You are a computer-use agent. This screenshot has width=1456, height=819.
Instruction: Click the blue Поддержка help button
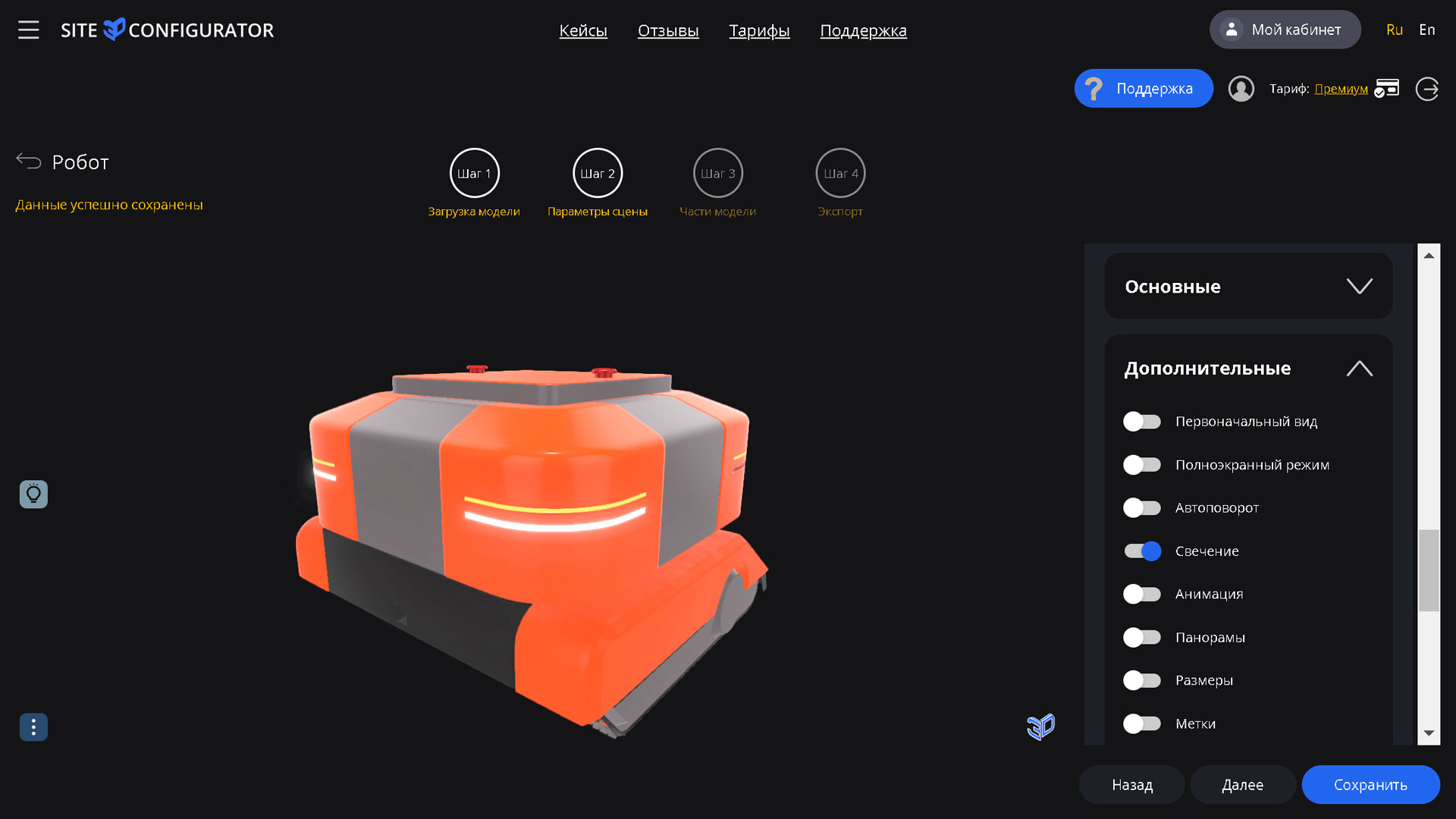(1143, 89)
